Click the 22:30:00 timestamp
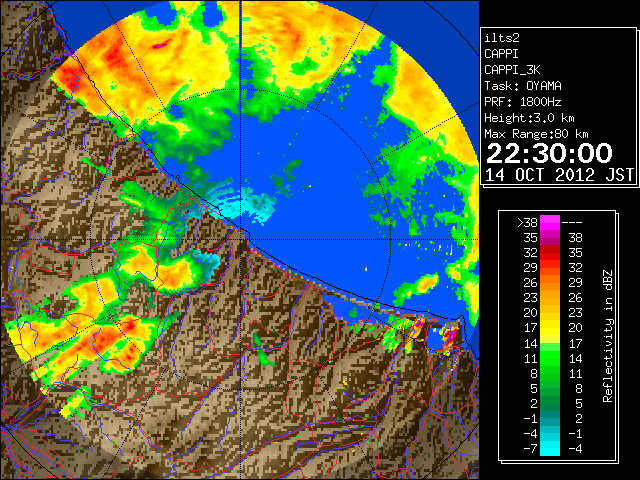This screenshot has height=480, width=640. click(x=549, y=153)
